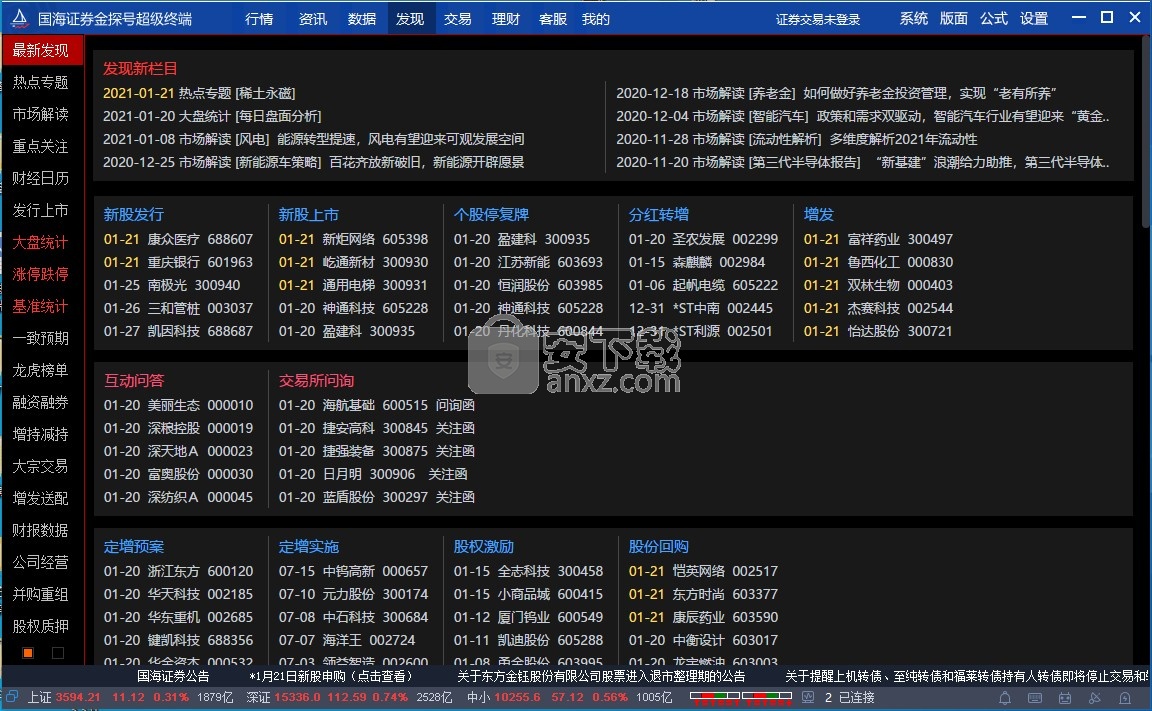The image size is (1152, 711).
Task: Open the robot assistant icon in the status bar
Action: 1065,698
